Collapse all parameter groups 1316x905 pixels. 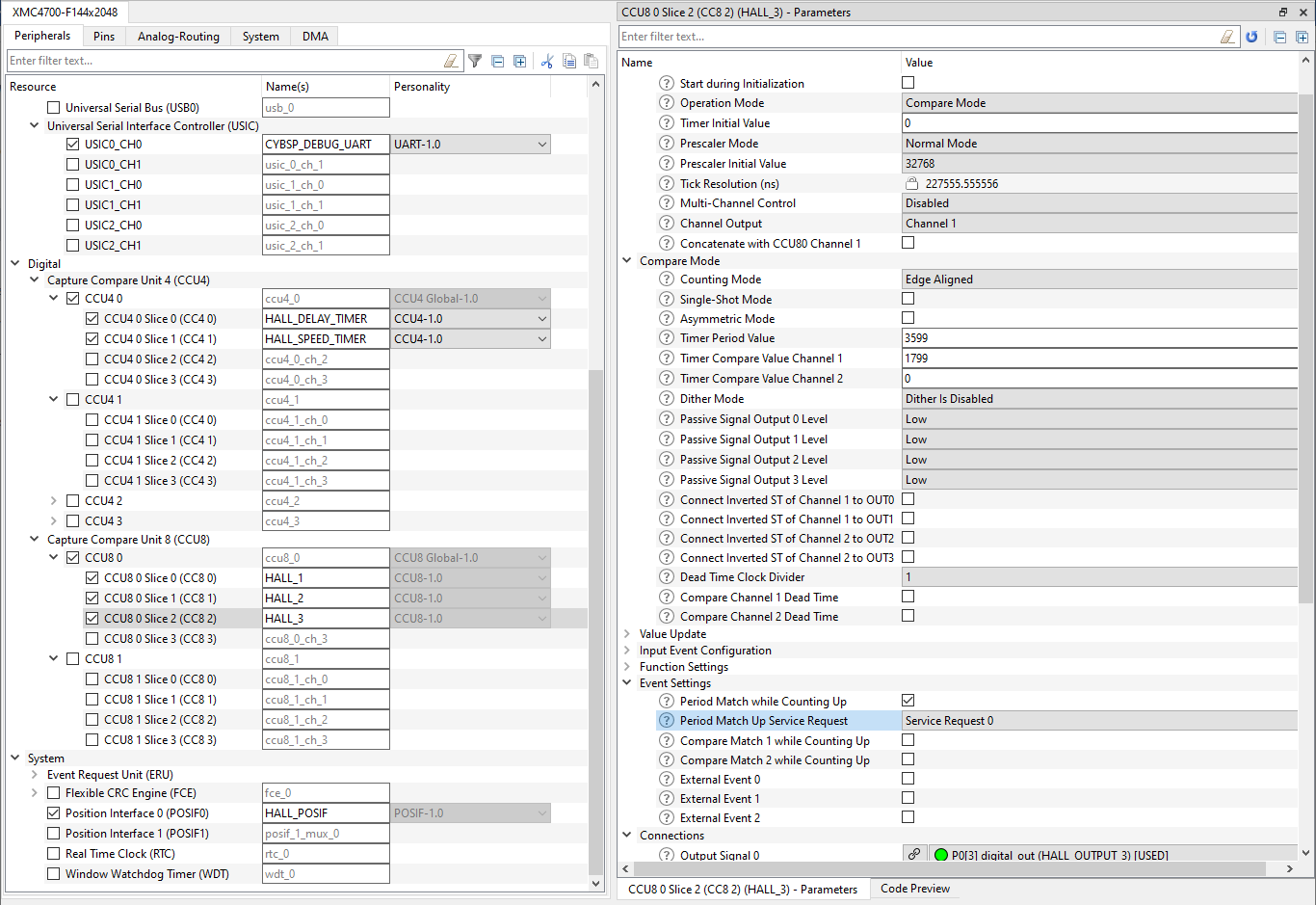(1280, 37)
